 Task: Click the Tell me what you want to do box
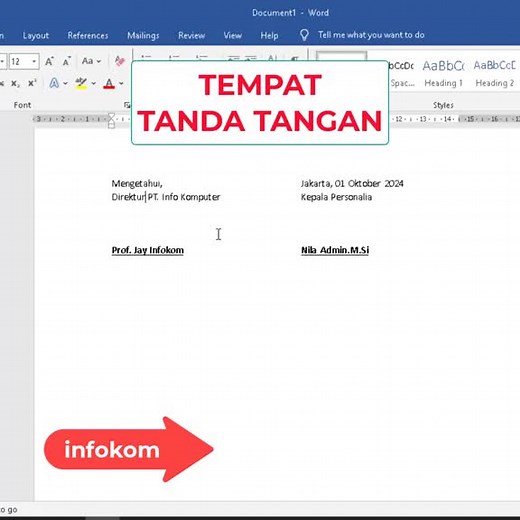(x=371, y=35)
